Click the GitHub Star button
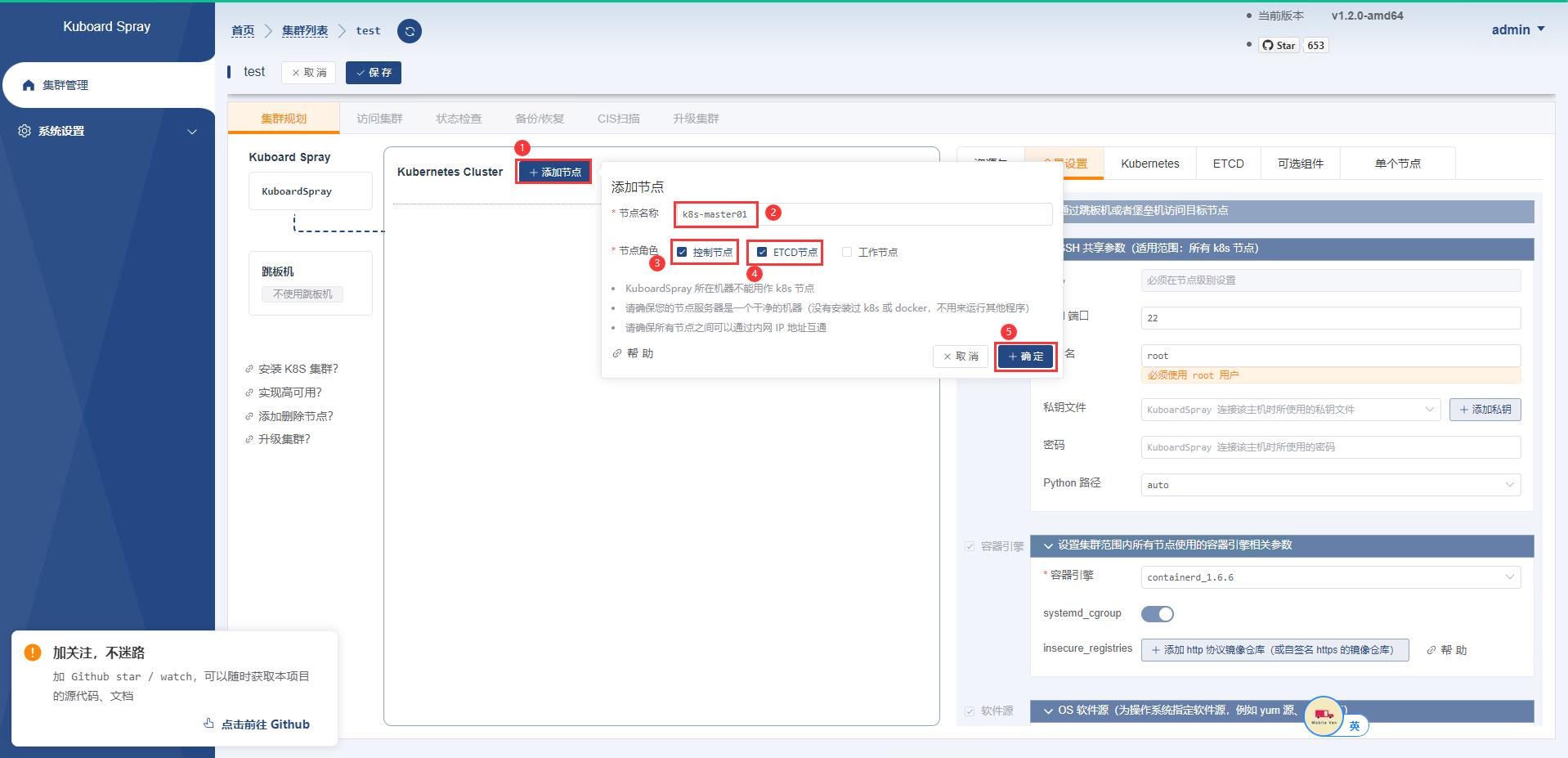This screenshot has height=758, width=1568. click(x=1279, y=46)
